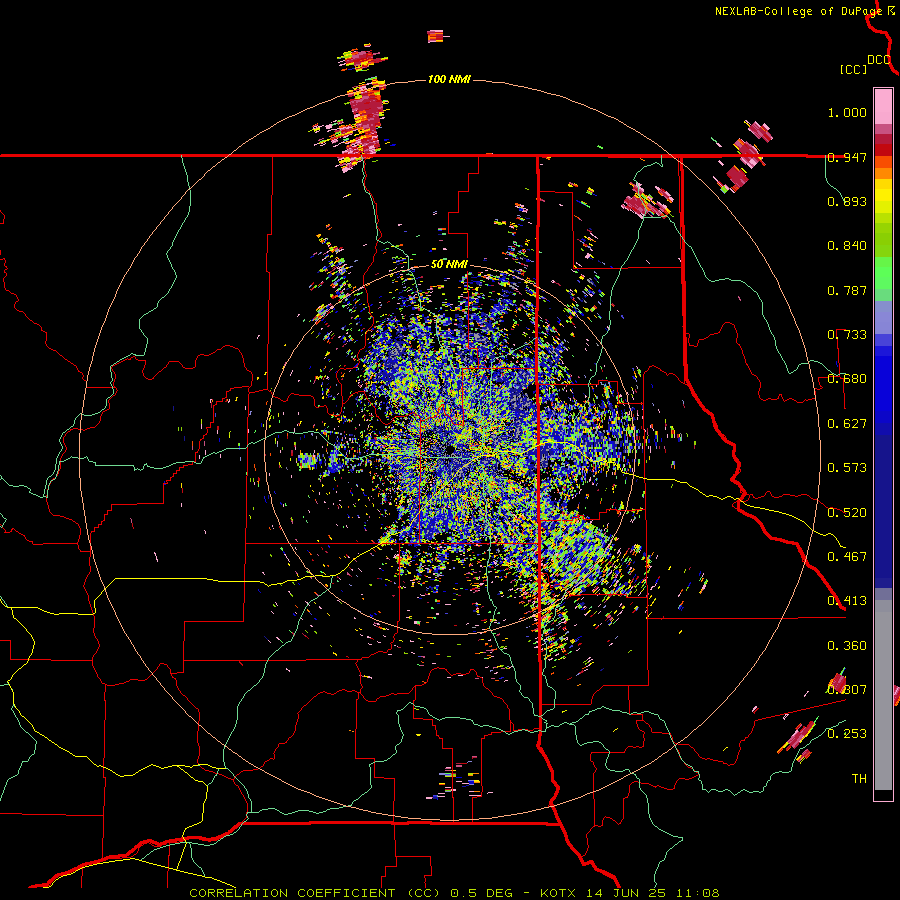
Task: Pick the light pink top color bar segment
Action: click(883, 107)
